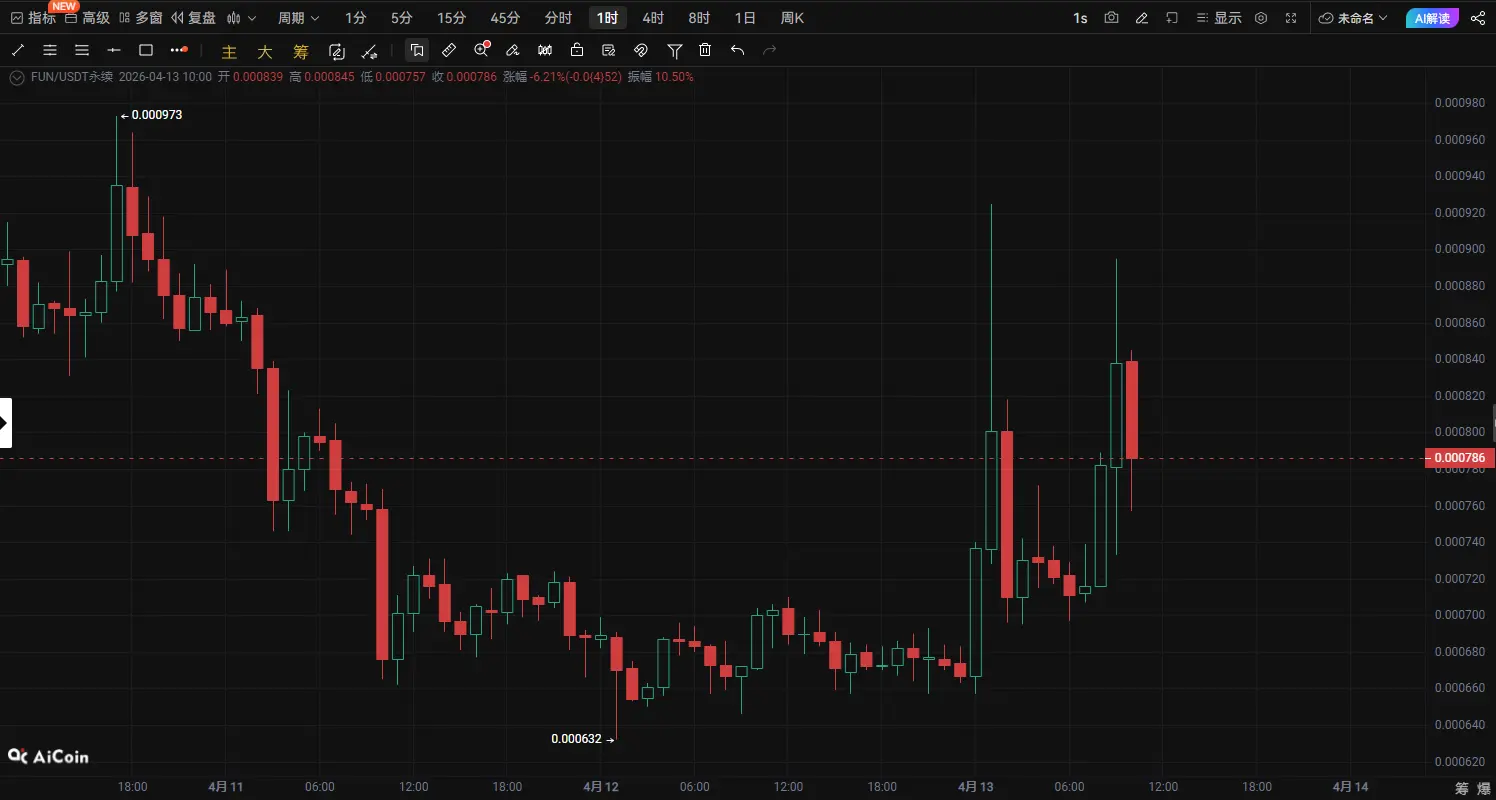This screenshot has height=800, width=1496.
Task: Expand the left side panel arrow
Action: pyautogui.click(x=5, y=422)
